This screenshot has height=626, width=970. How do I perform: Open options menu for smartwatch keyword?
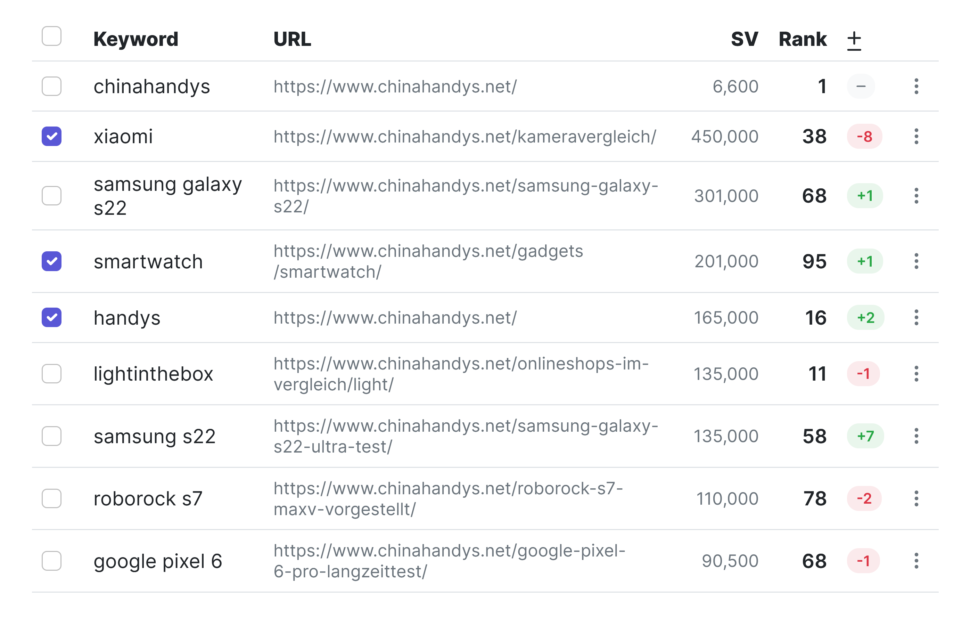[916, 261]
